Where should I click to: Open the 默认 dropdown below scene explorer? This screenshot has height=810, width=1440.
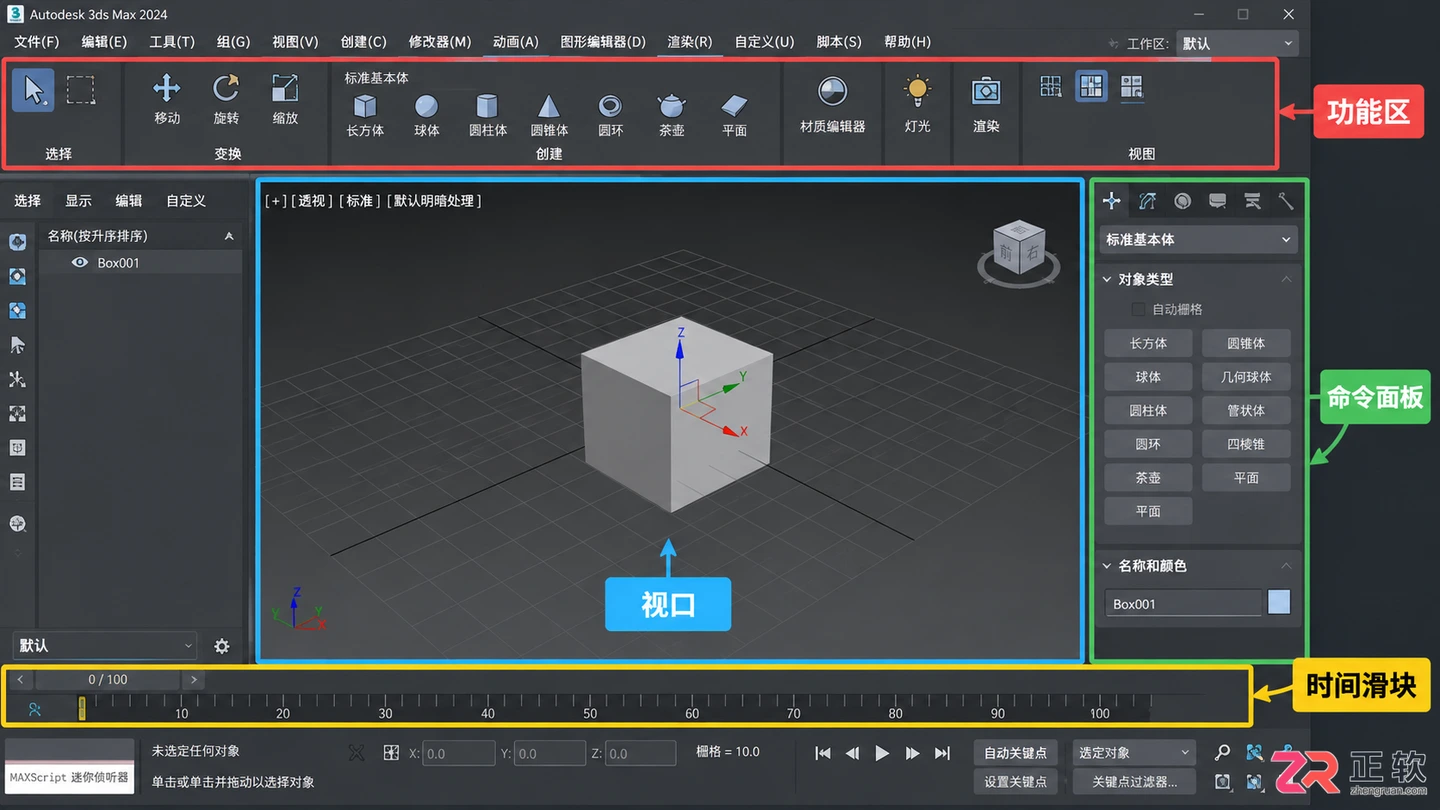pyautogui.click(x=104, y=646)
